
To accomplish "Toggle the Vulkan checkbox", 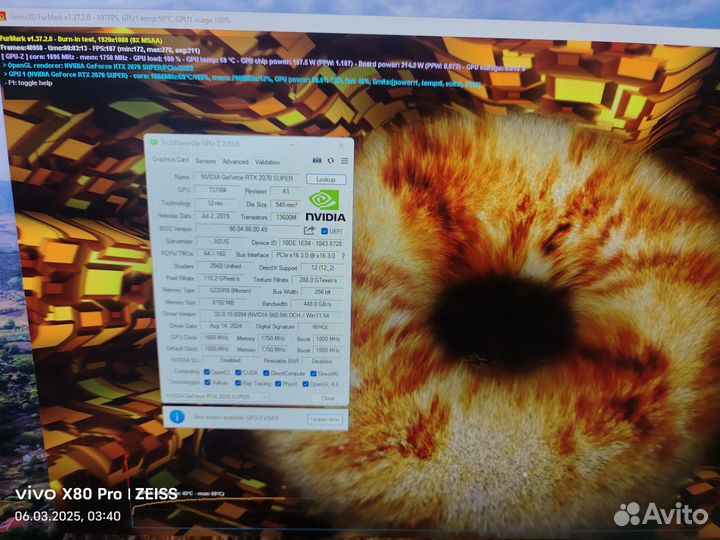I will (208, 382).
